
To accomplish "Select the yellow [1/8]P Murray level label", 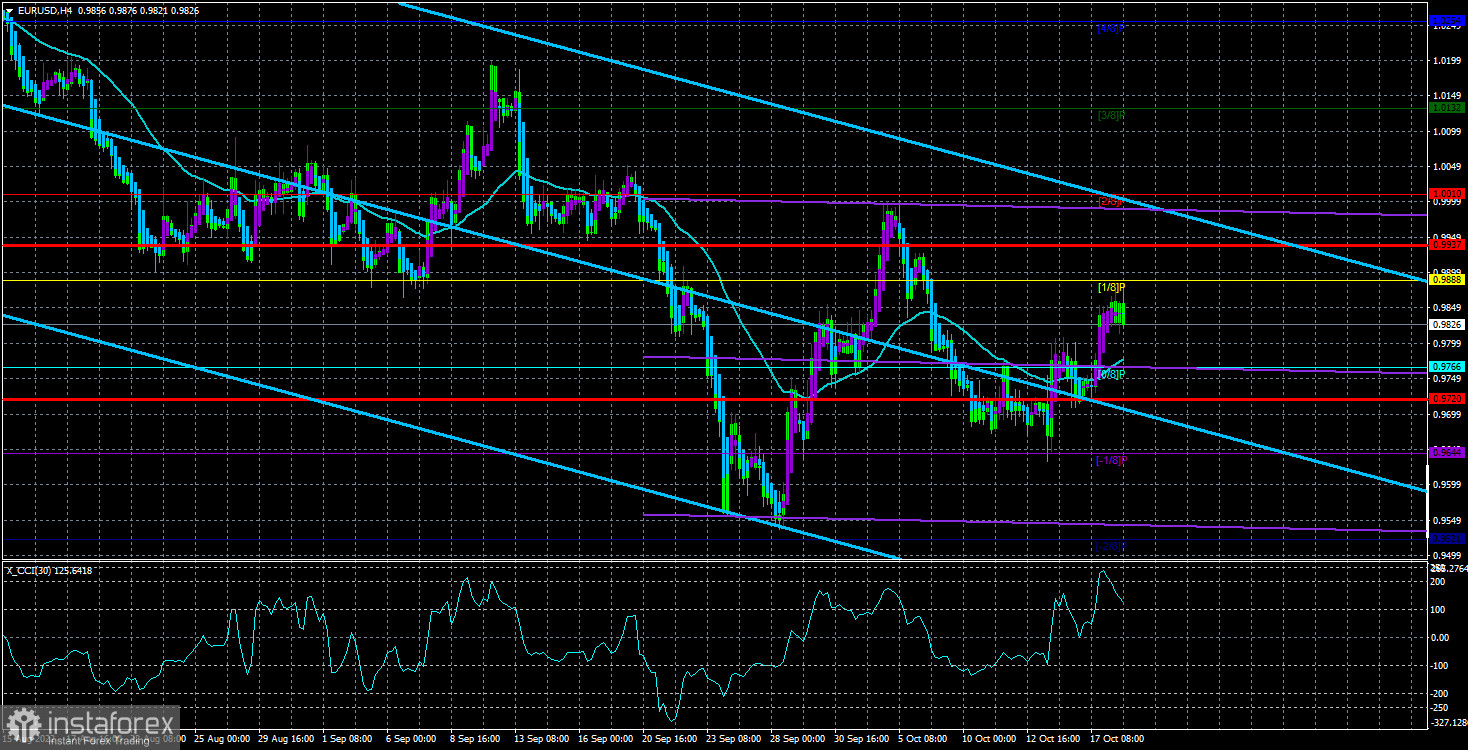I will pos(1111,288).
